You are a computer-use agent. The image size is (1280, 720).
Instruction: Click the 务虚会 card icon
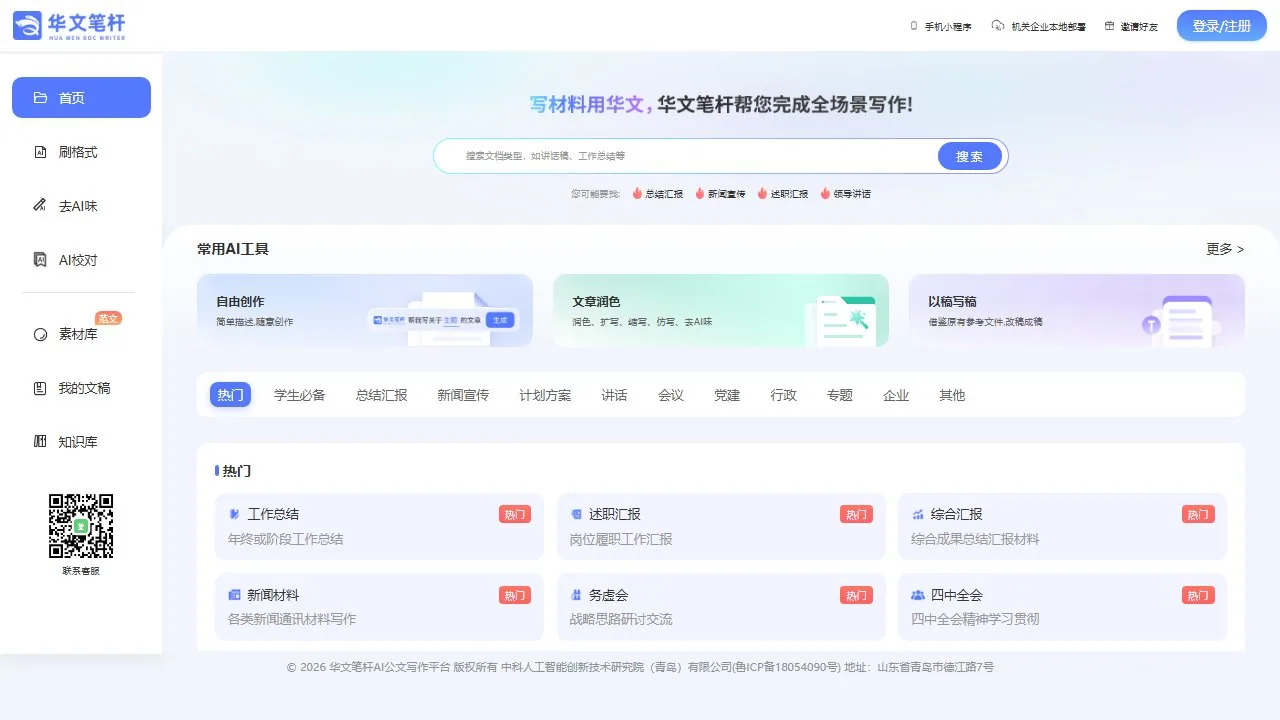click(576, 594)
